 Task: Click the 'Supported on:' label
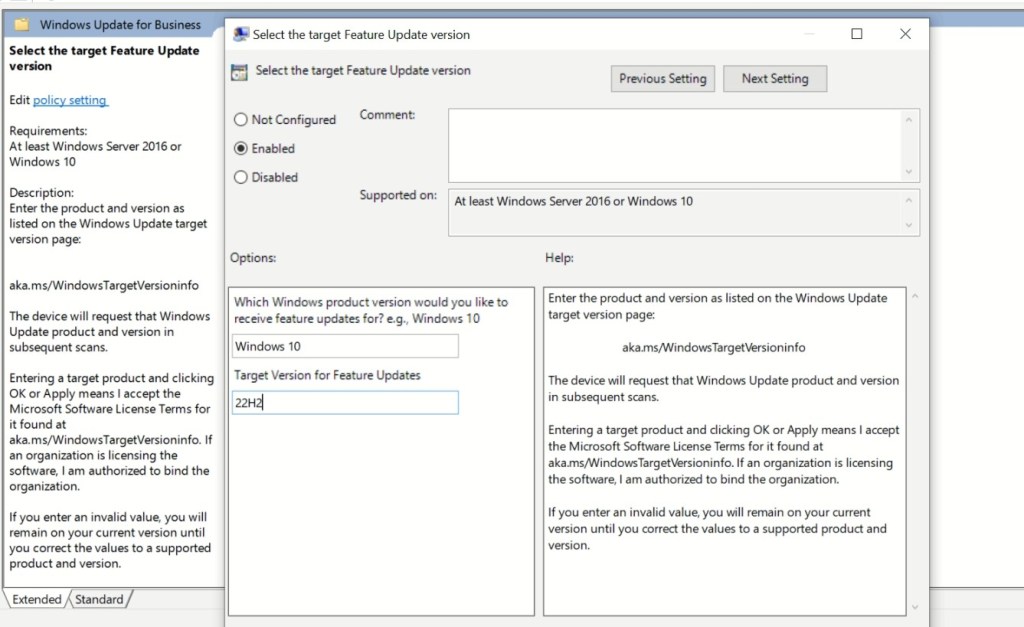point(398,195)
